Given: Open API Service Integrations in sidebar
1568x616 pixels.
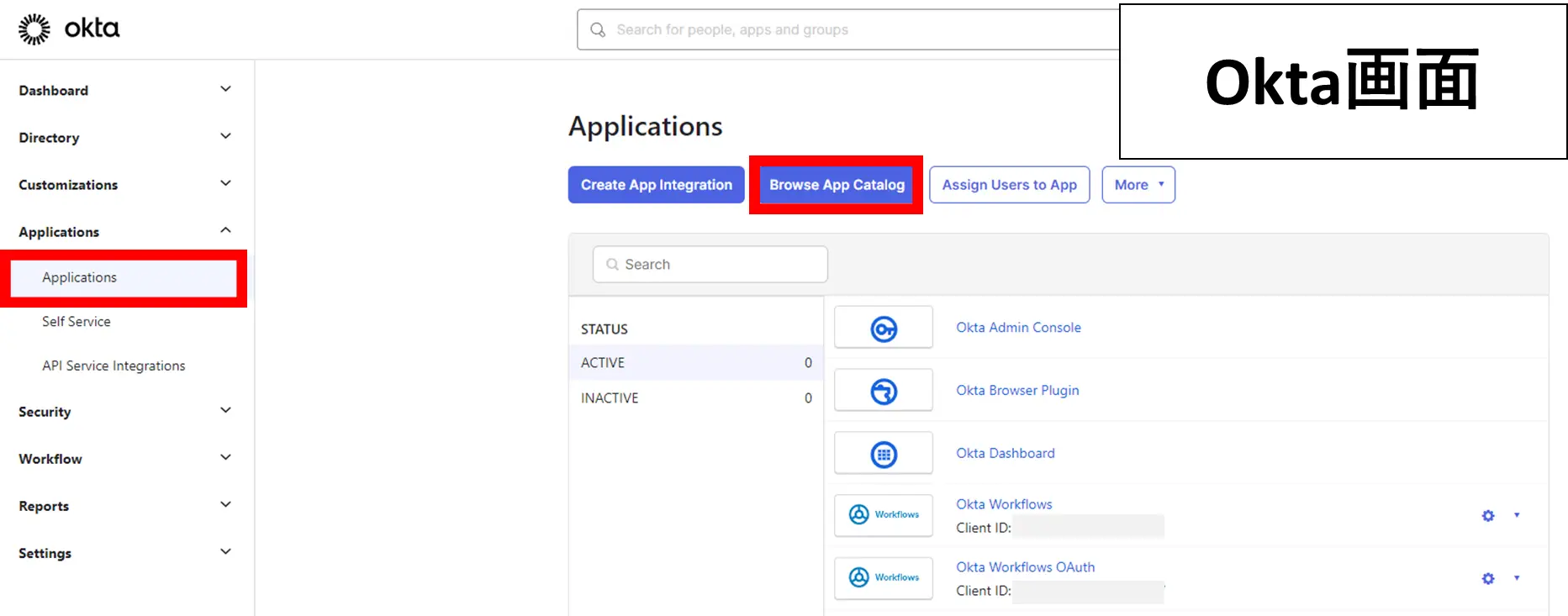Looking at the screenshot, I should pyautogui.click(x=114, y=366).
